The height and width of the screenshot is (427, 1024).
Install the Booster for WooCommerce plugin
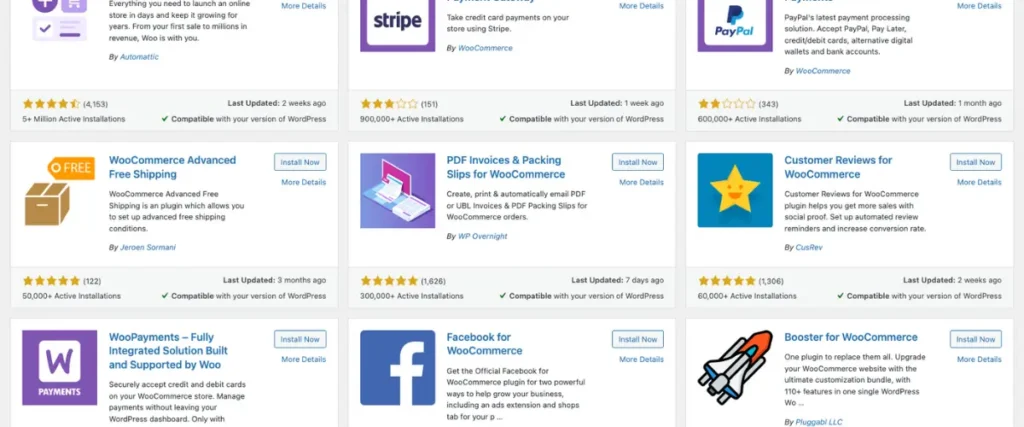click(975, 339)
